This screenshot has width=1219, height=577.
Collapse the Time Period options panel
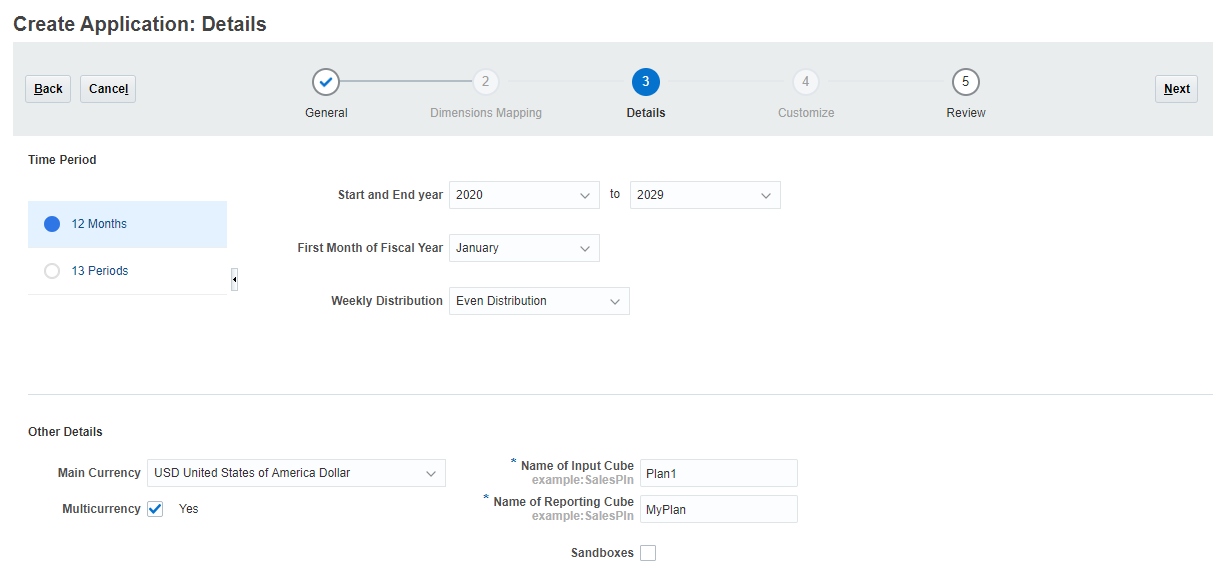[233, 279]
